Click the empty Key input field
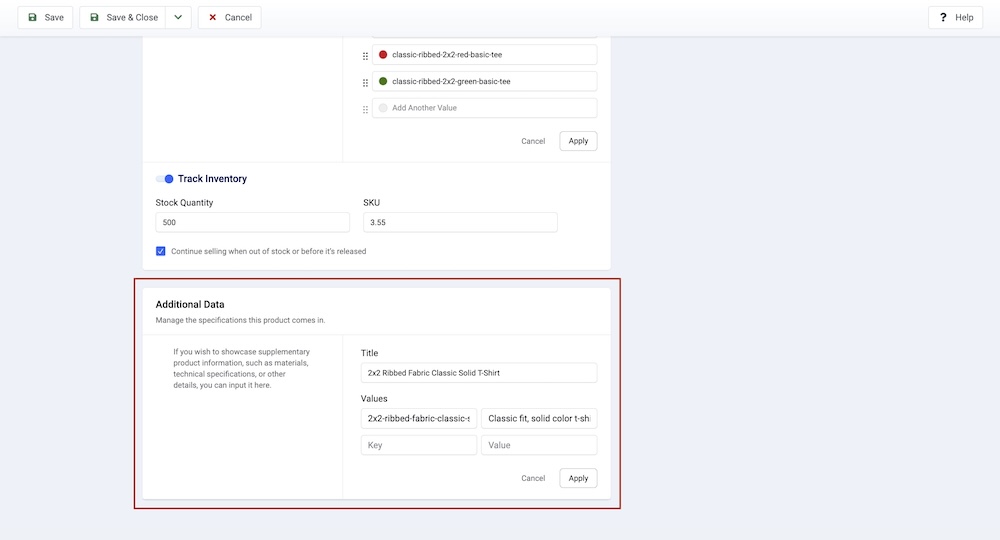The height and width of the screenshot is (540, 1000). pyautogui.click(x=418, y=445)
